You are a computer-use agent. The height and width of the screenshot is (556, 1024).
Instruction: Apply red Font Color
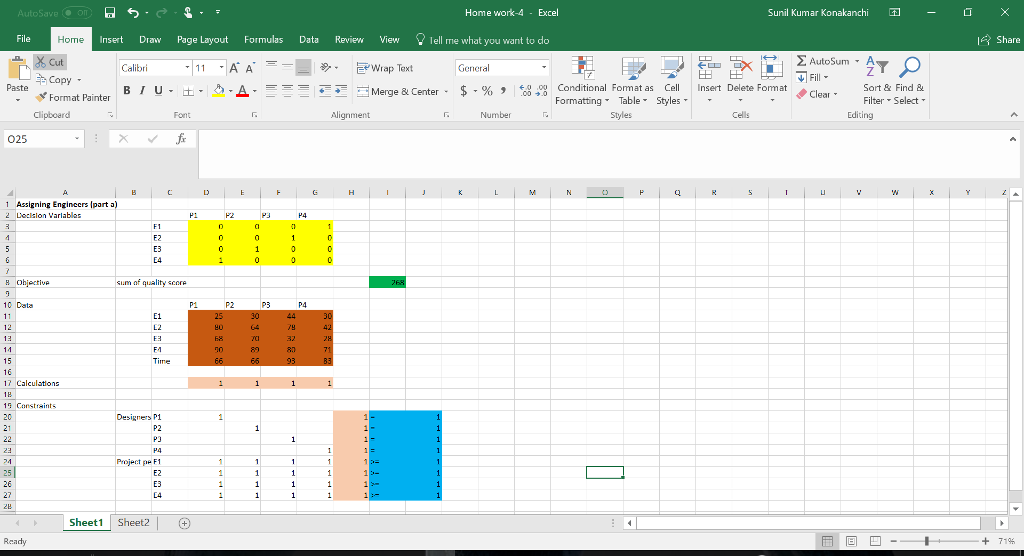point(242,91)
